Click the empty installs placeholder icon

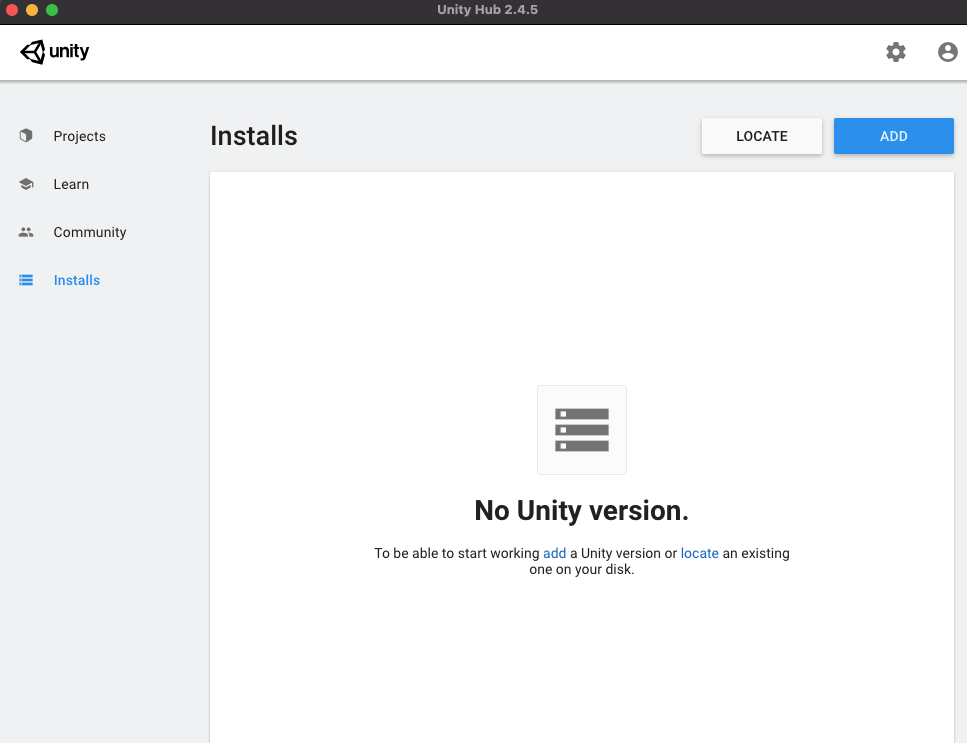[582, 430]
